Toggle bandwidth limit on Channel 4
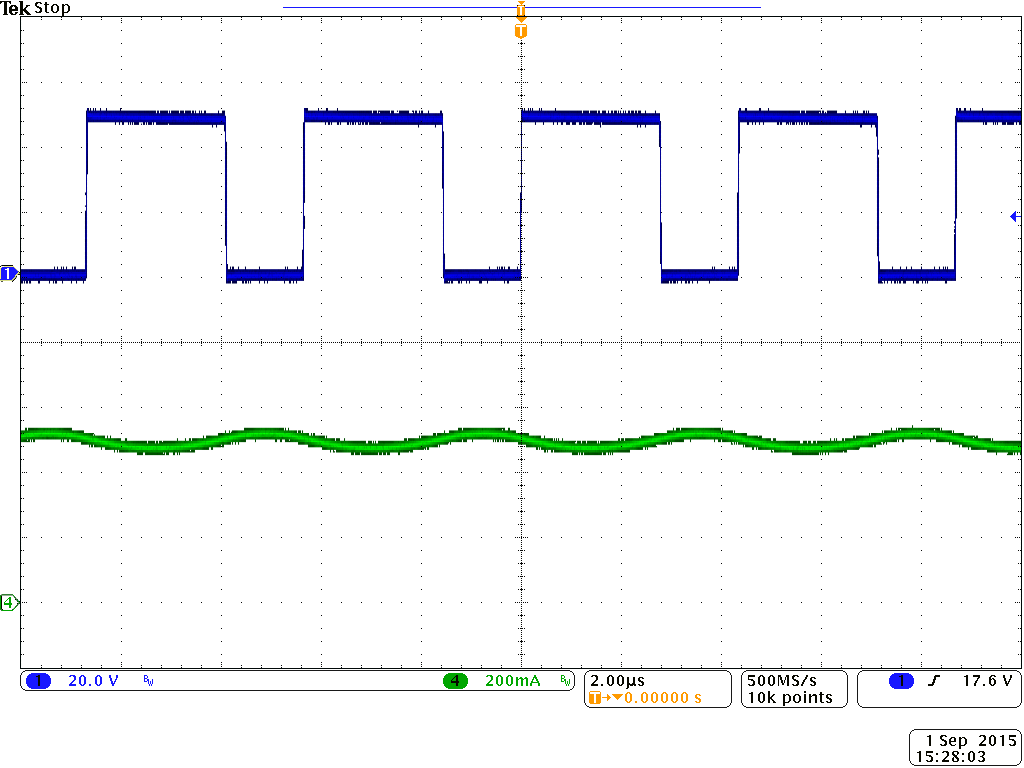The height and width of the screenshot is (768, 1024). [x=565, y=680]
